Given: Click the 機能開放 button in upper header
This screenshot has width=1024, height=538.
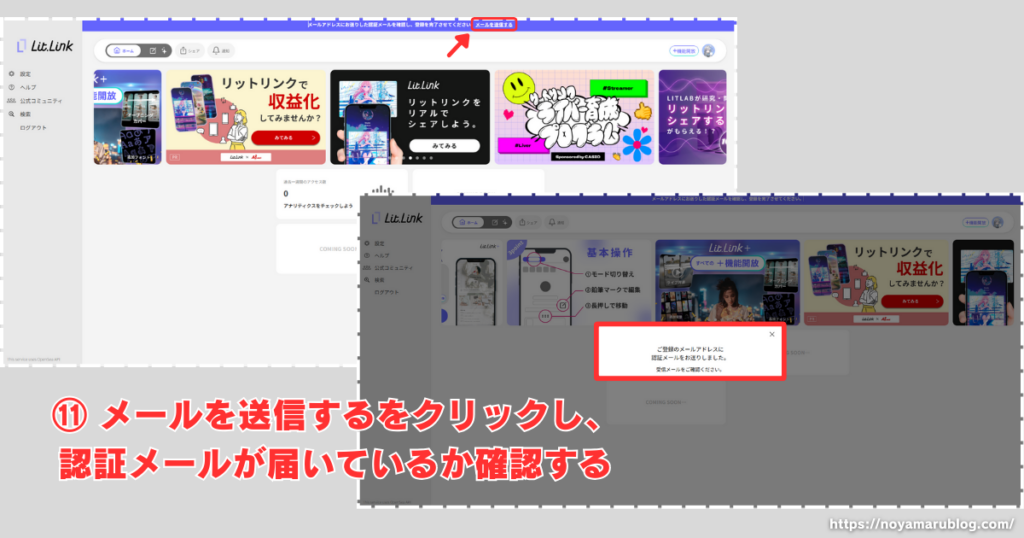Looking at the screenshot, I should 683,51.
